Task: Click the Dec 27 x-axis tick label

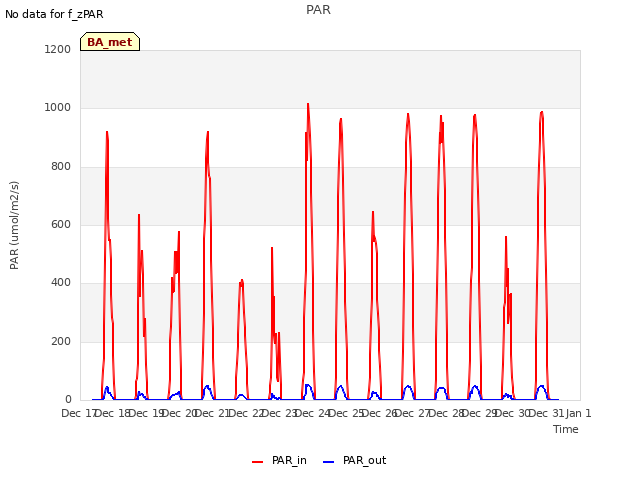Action: [413, 413]
